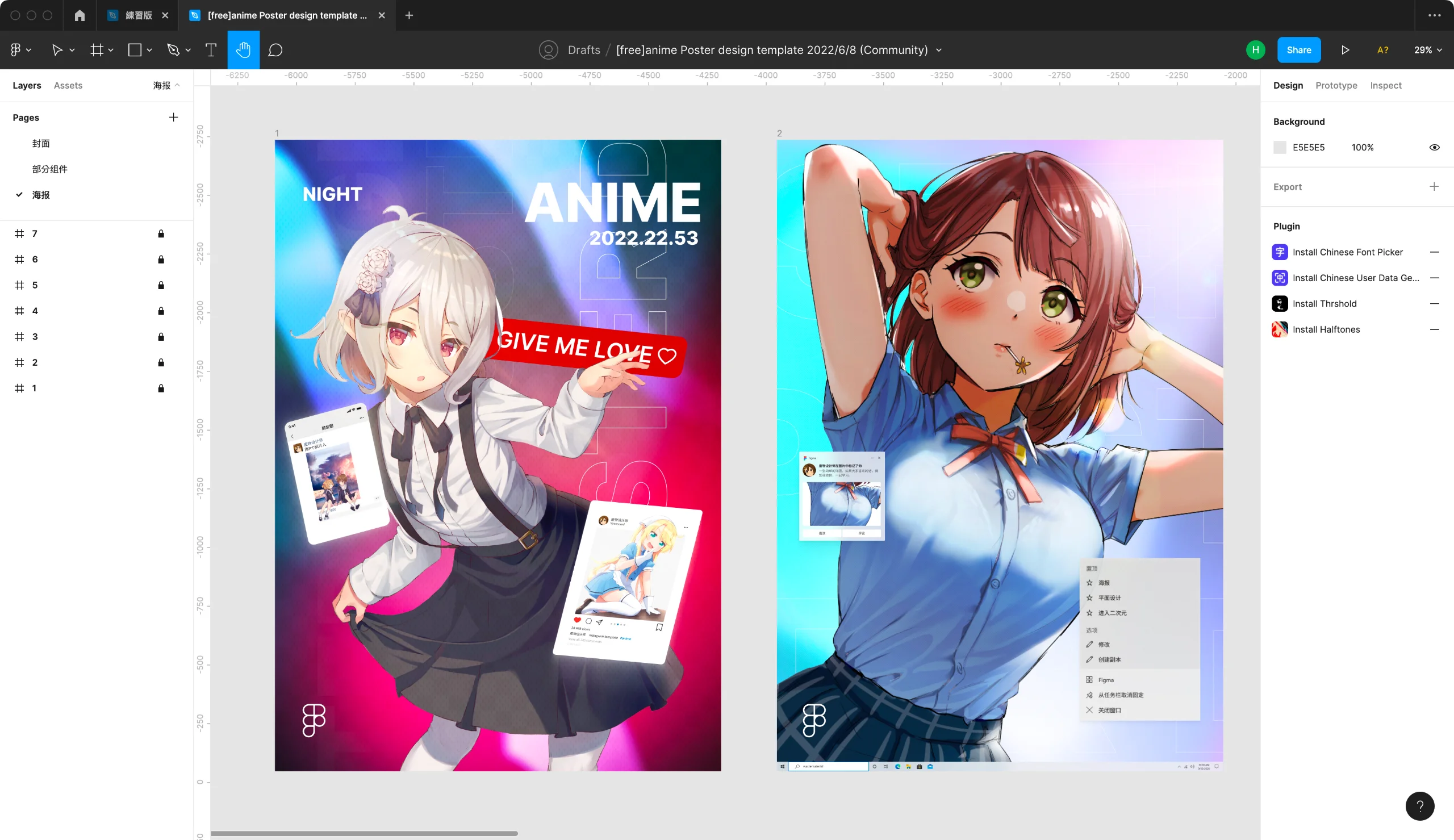Add a new page

coord(174,118)
